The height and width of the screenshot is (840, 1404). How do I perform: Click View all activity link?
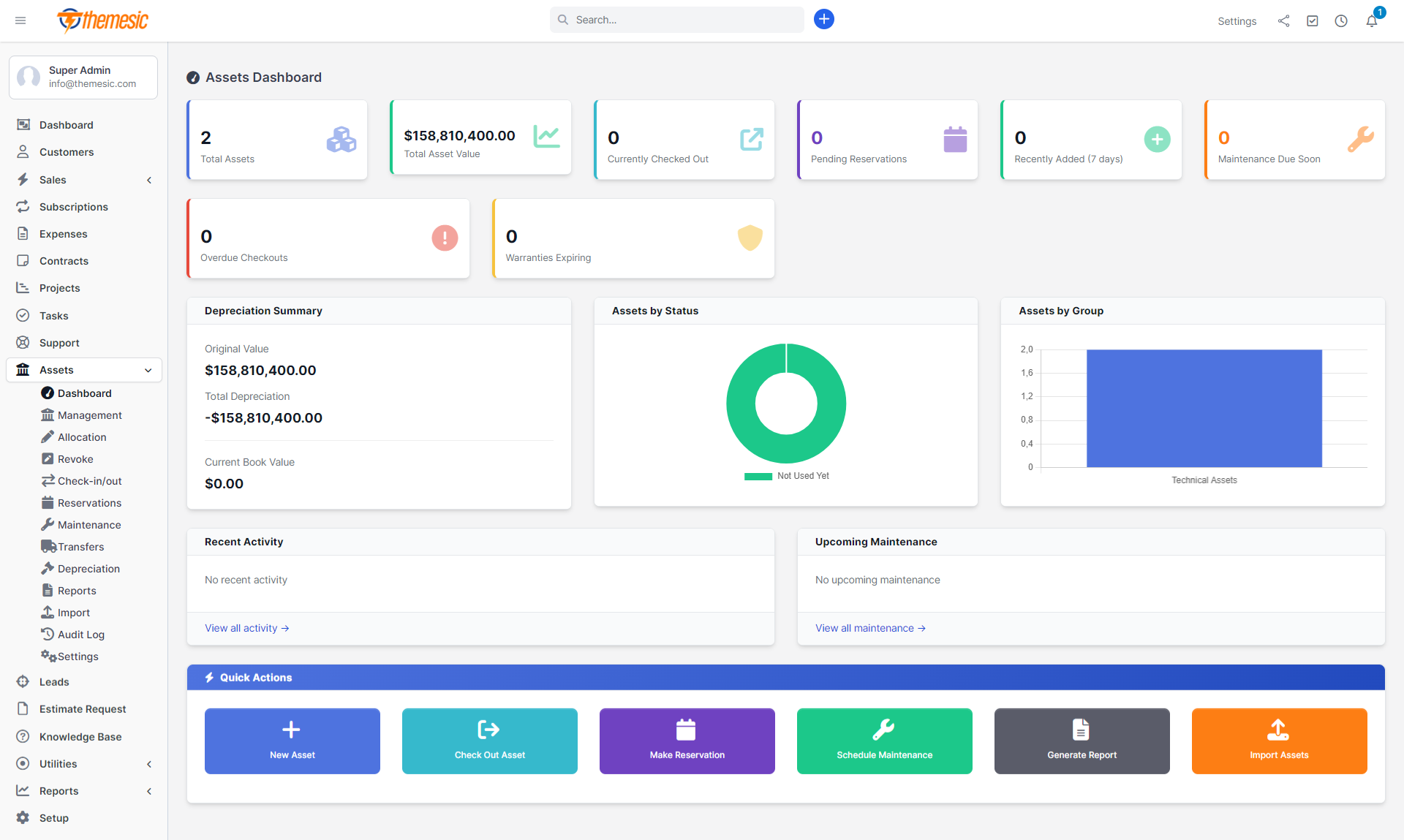pyautogui.click(x=247, y=627)
